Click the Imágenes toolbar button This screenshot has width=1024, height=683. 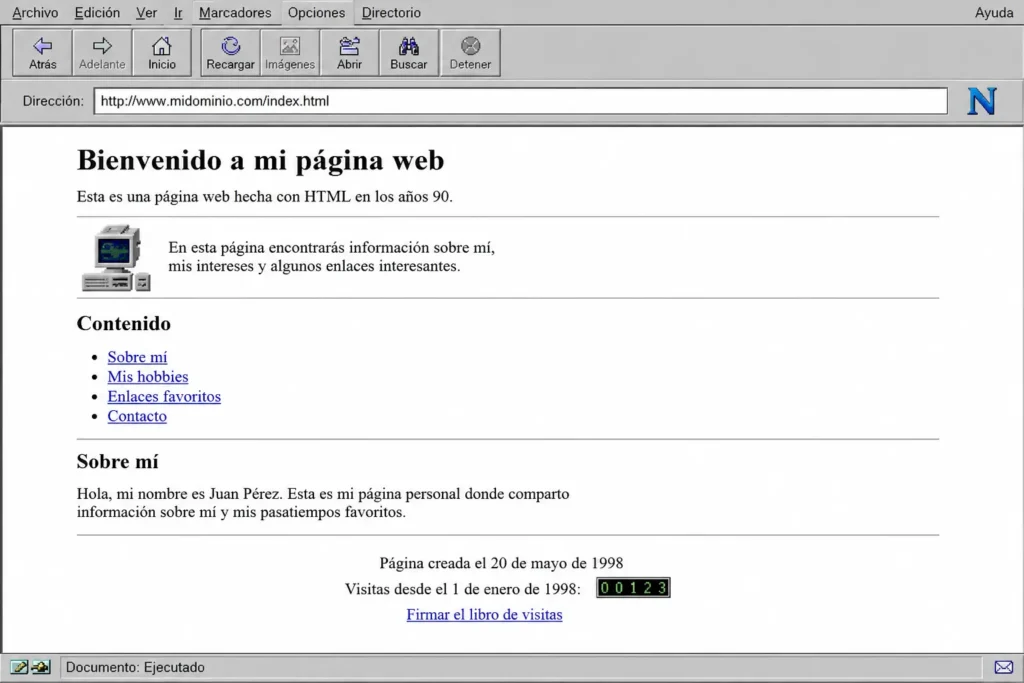290,52
